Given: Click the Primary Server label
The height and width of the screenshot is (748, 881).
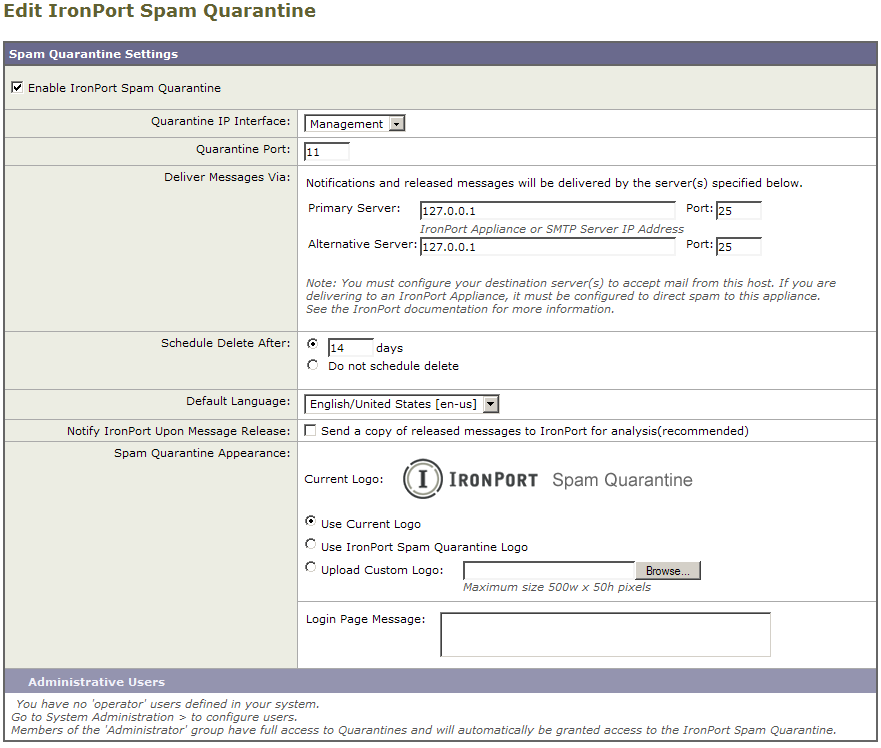Looking at the screenshot, I should point(354,208).
